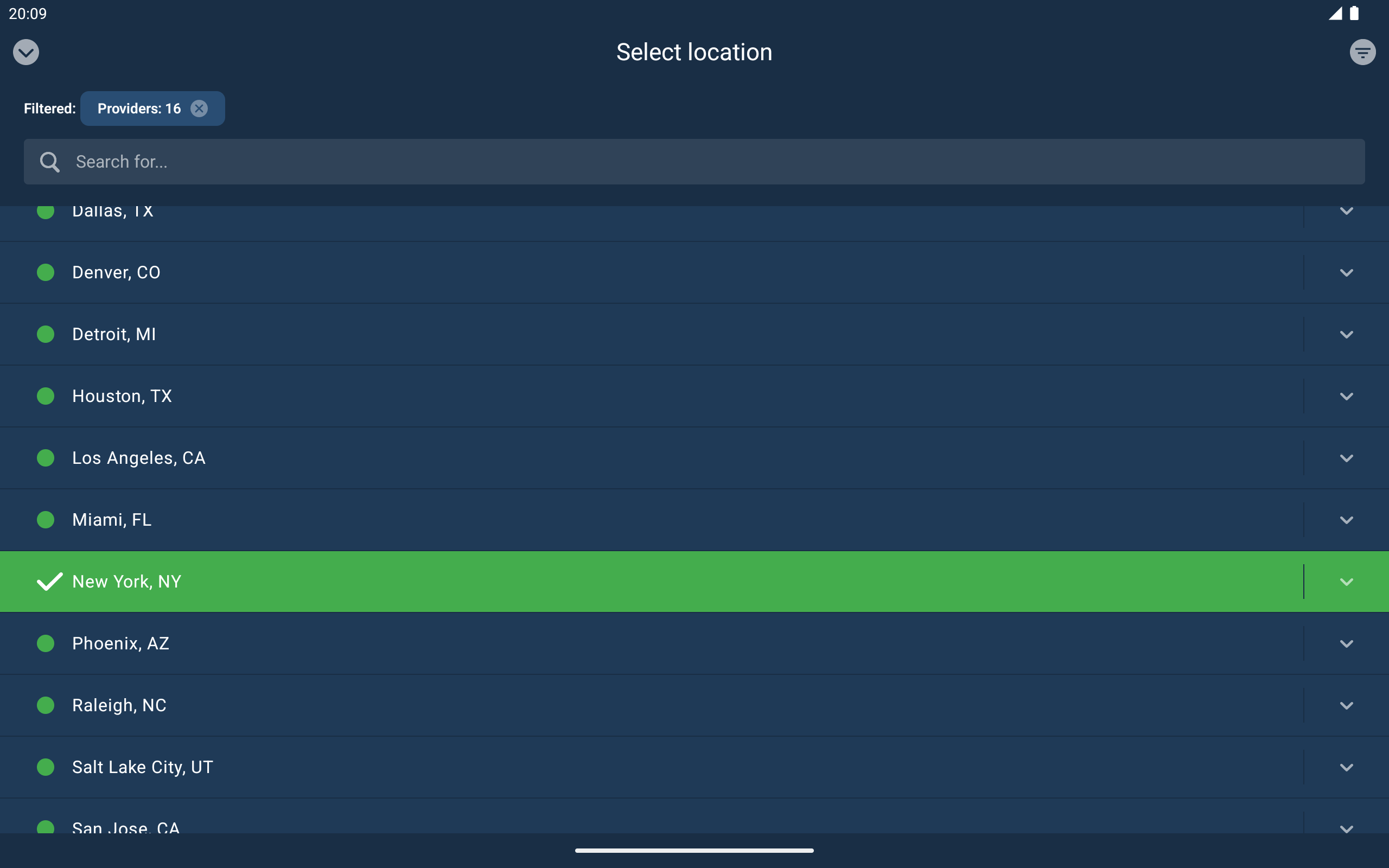Click the collapse chevron in top-left corner
This screenshot has height=868, width=1389.
click(x=26, y=52)
